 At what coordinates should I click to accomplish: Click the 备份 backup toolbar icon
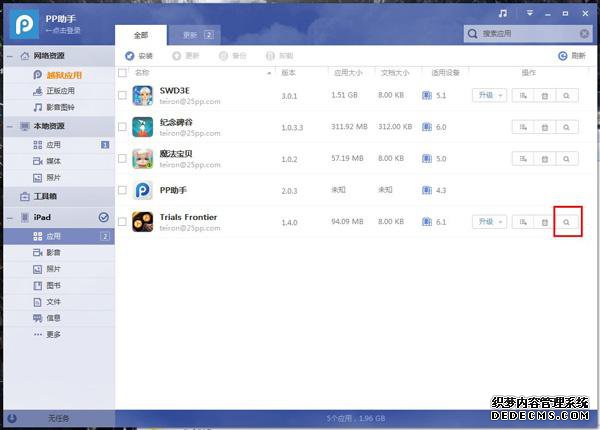pos(223,56)
